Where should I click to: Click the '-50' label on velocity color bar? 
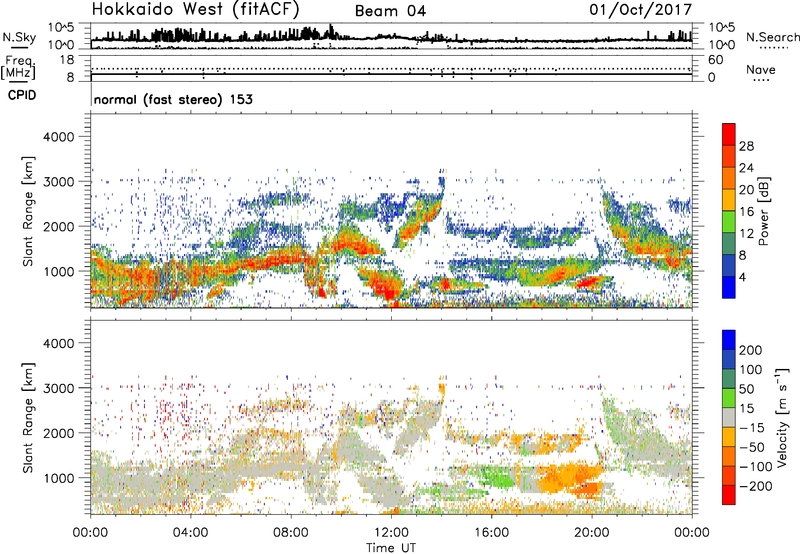coord(752,447)
